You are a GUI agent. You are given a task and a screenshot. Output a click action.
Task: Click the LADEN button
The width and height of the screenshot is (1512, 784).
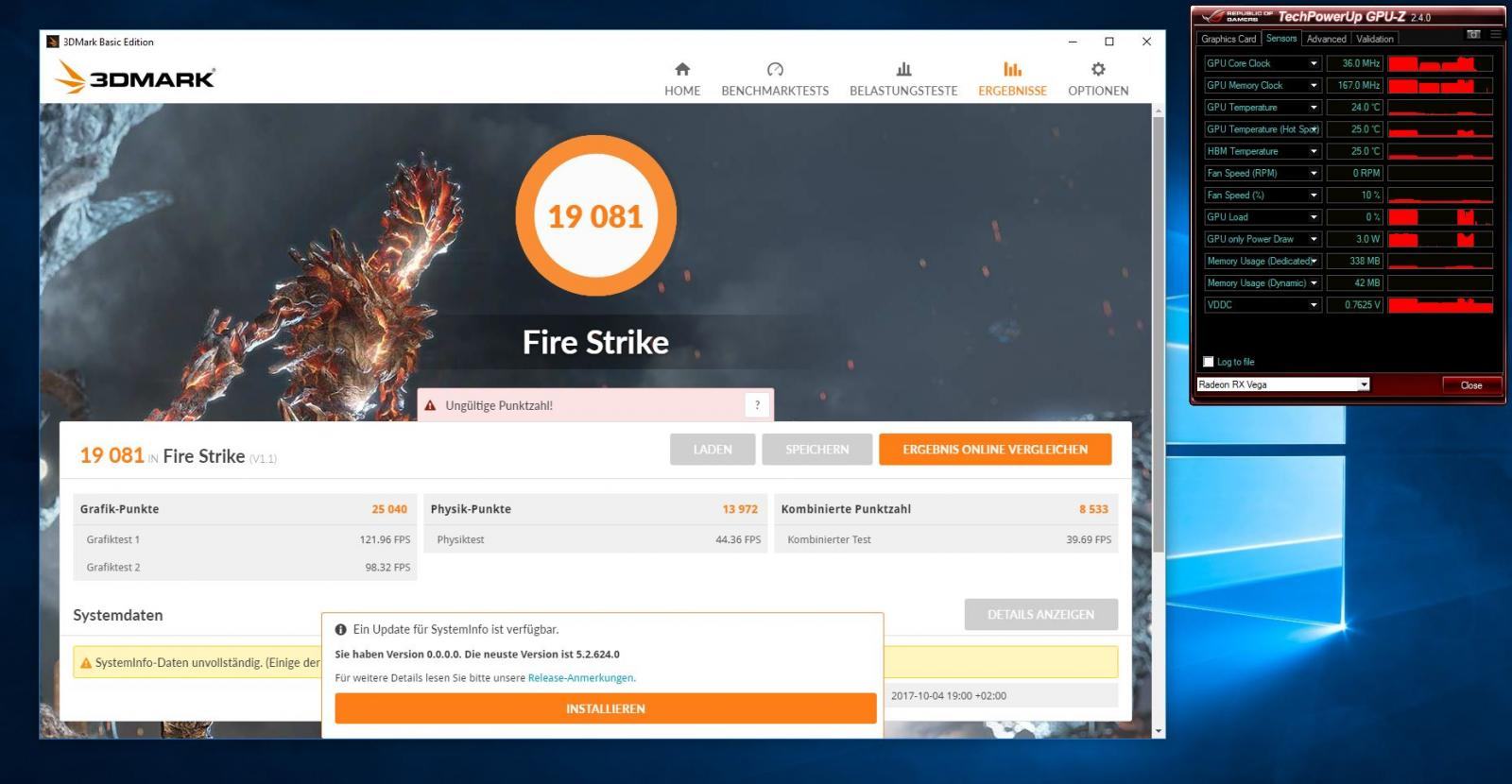(x=713, y=450)
